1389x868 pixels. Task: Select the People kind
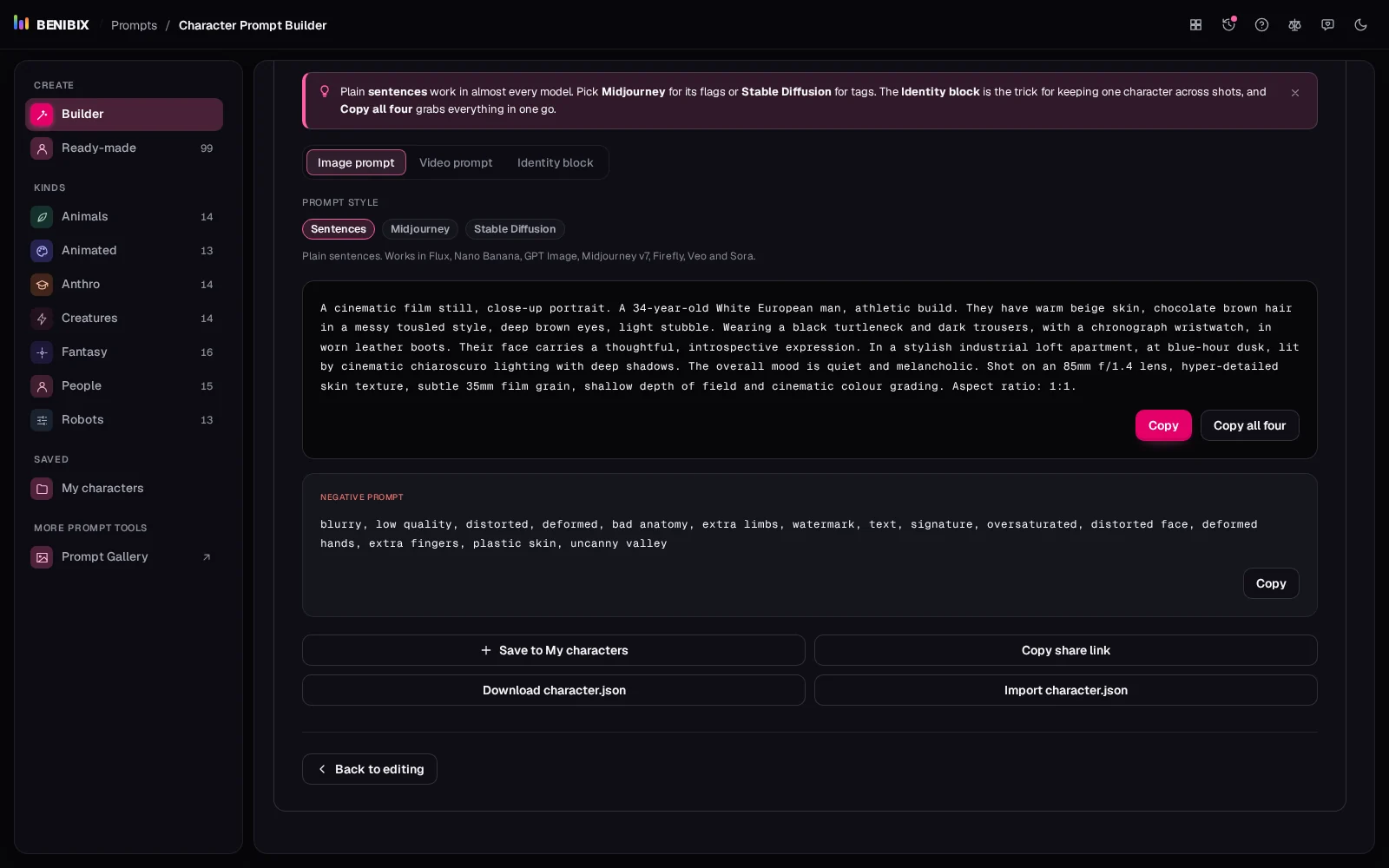[124, 386]
